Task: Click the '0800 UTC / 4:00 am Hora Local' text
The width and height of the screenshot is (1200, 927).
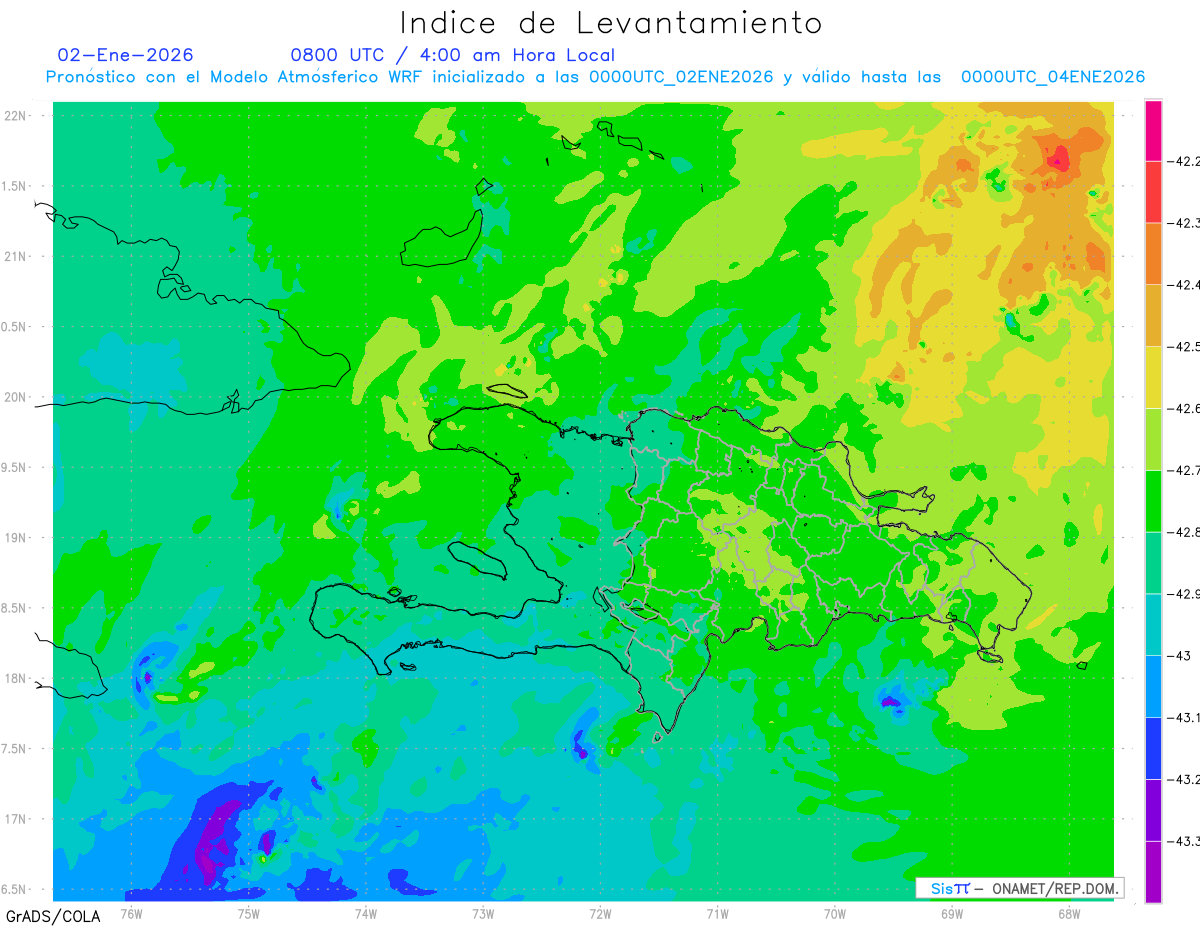Action: (x=452, y=55)
